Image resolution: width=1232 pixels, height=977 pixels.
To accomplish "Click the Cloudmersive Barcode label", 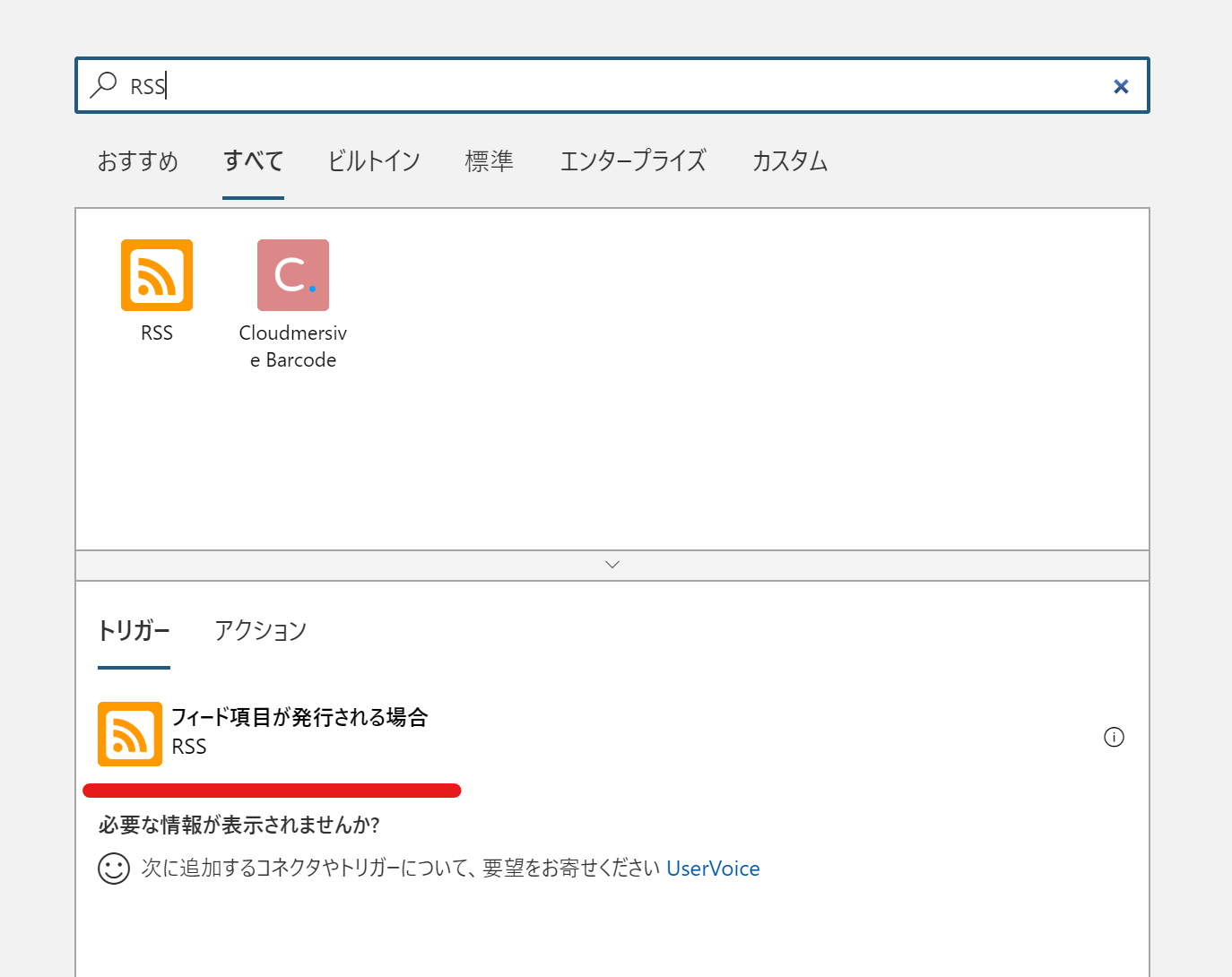I will [x=293, y=347].
